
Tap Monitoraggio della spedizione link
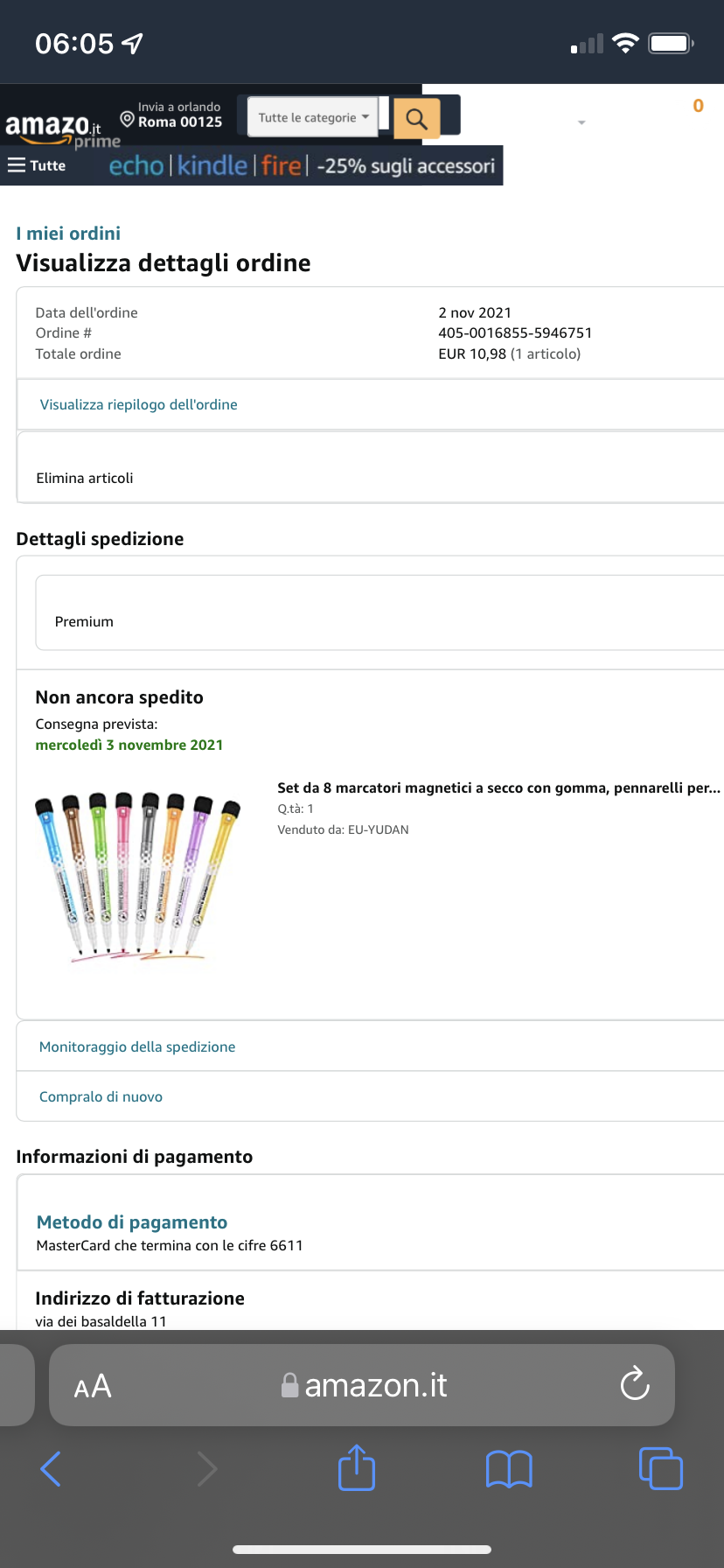tap(137, 1046)
